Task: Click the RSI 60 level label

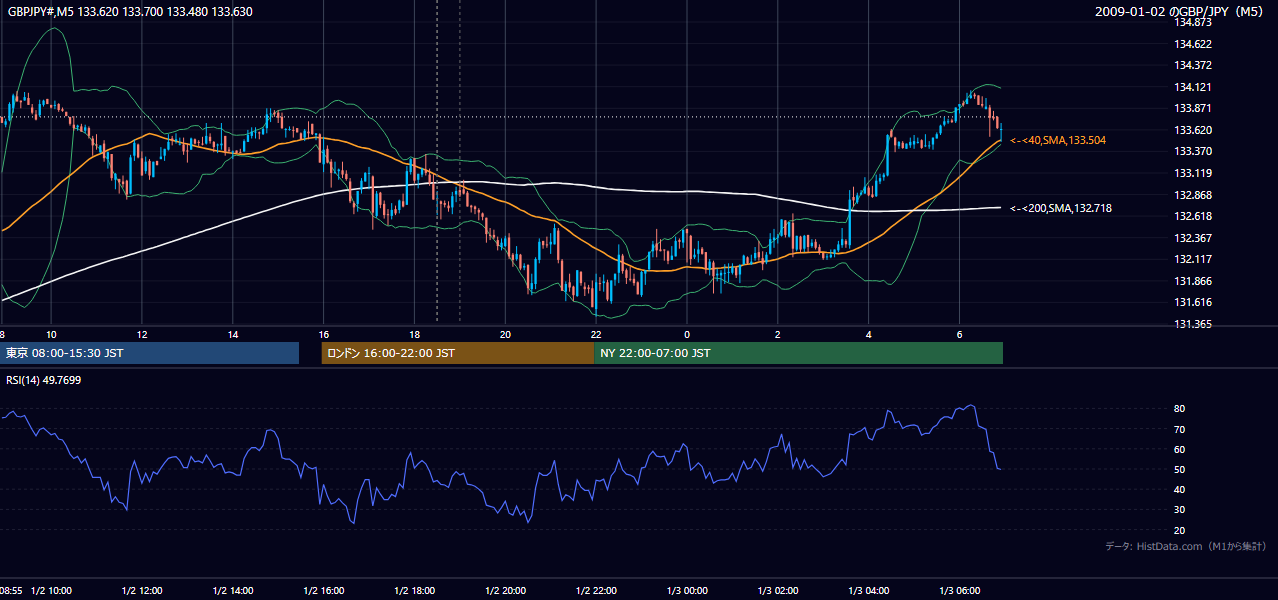Action: tap(1180, 449)
